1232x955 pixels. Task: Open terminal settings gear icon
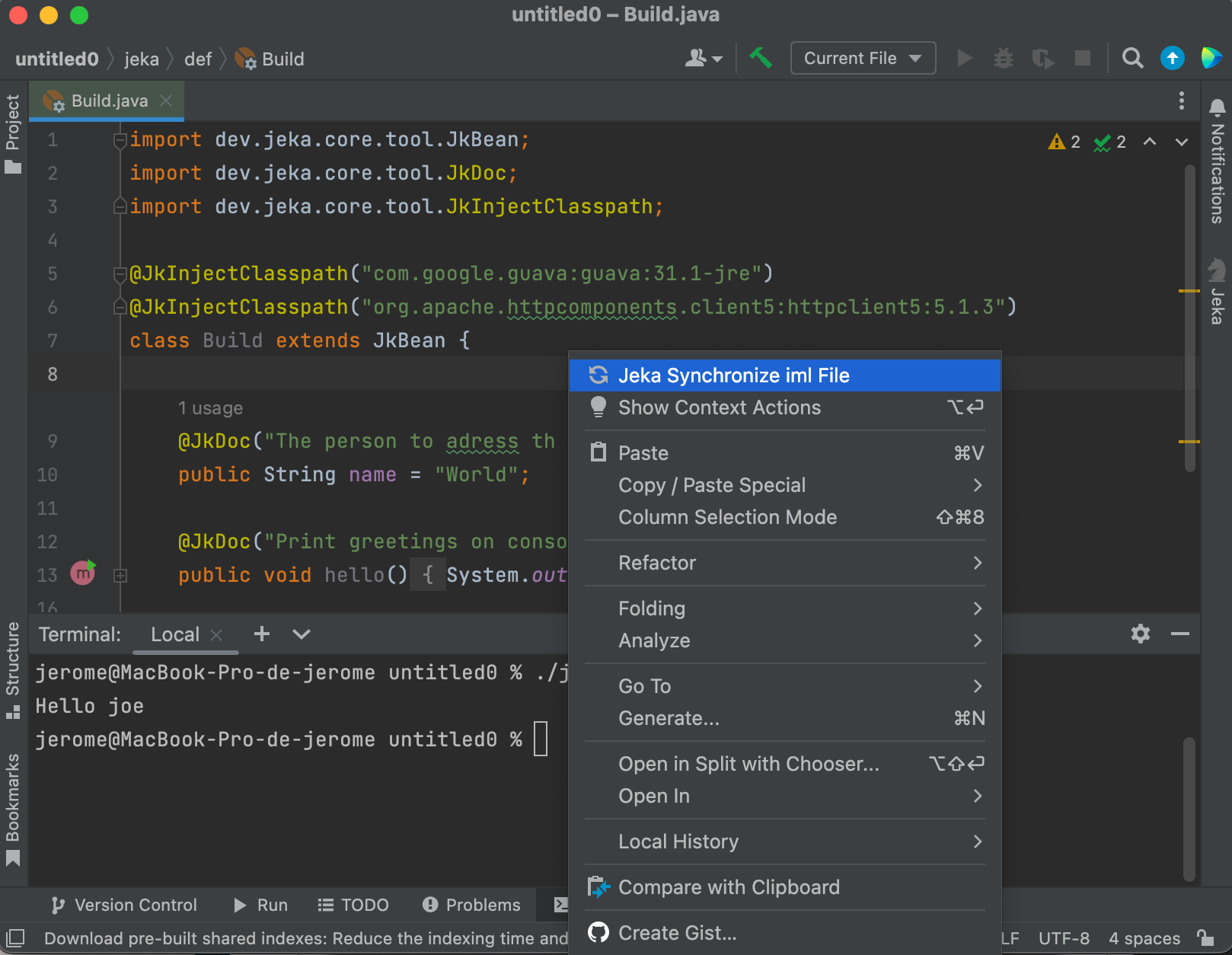click(x=1140, y=634)
